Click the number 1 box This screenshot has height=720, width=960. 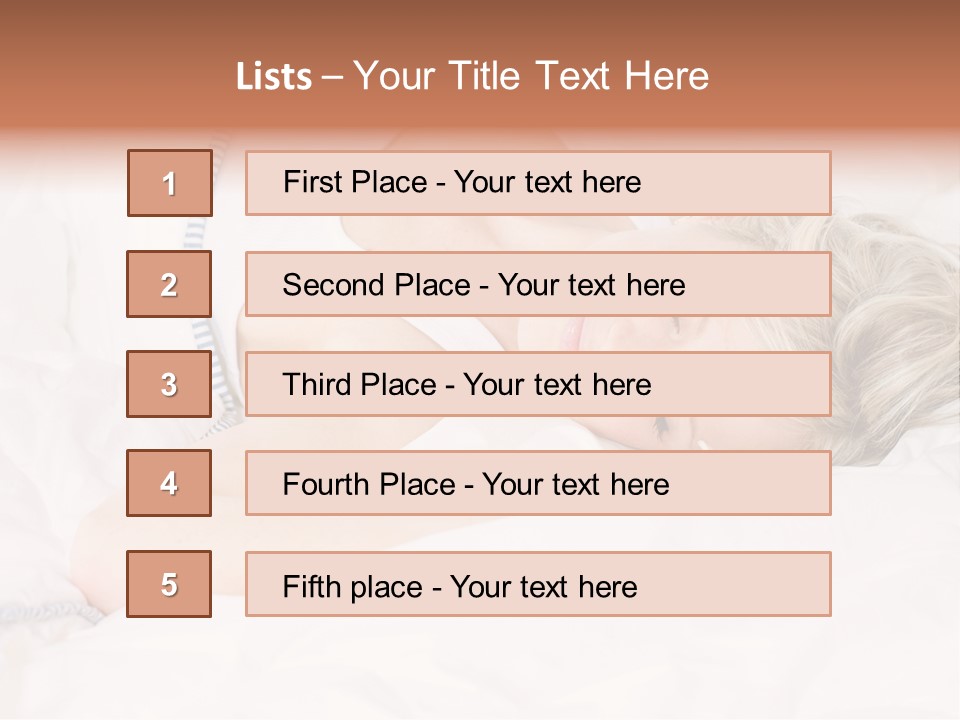click(170, 183)
